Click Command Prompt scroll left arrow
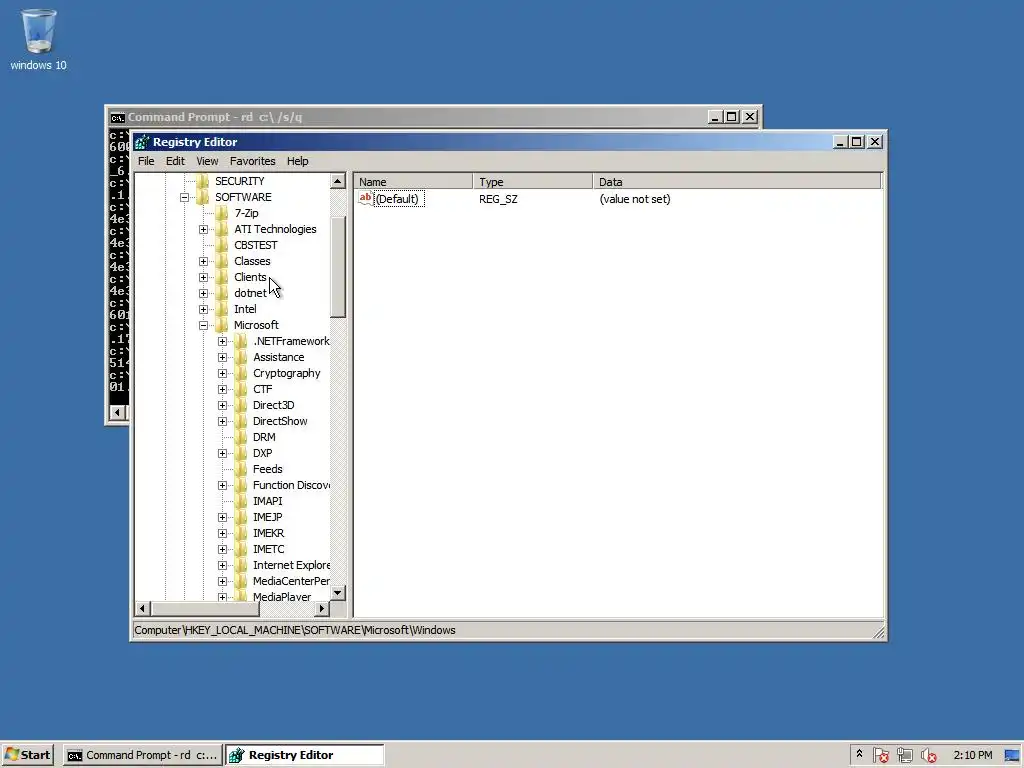Viewport: 1024px width, 768px height. coord(117,412)
